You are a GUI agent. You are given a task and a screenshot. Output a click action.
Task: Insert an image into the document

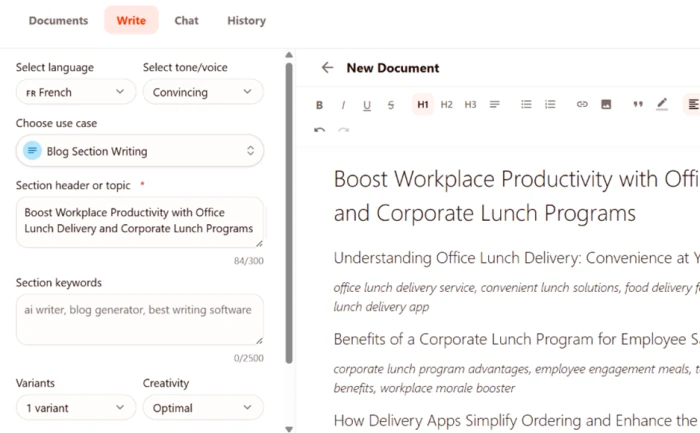click(x=606, y=104)
